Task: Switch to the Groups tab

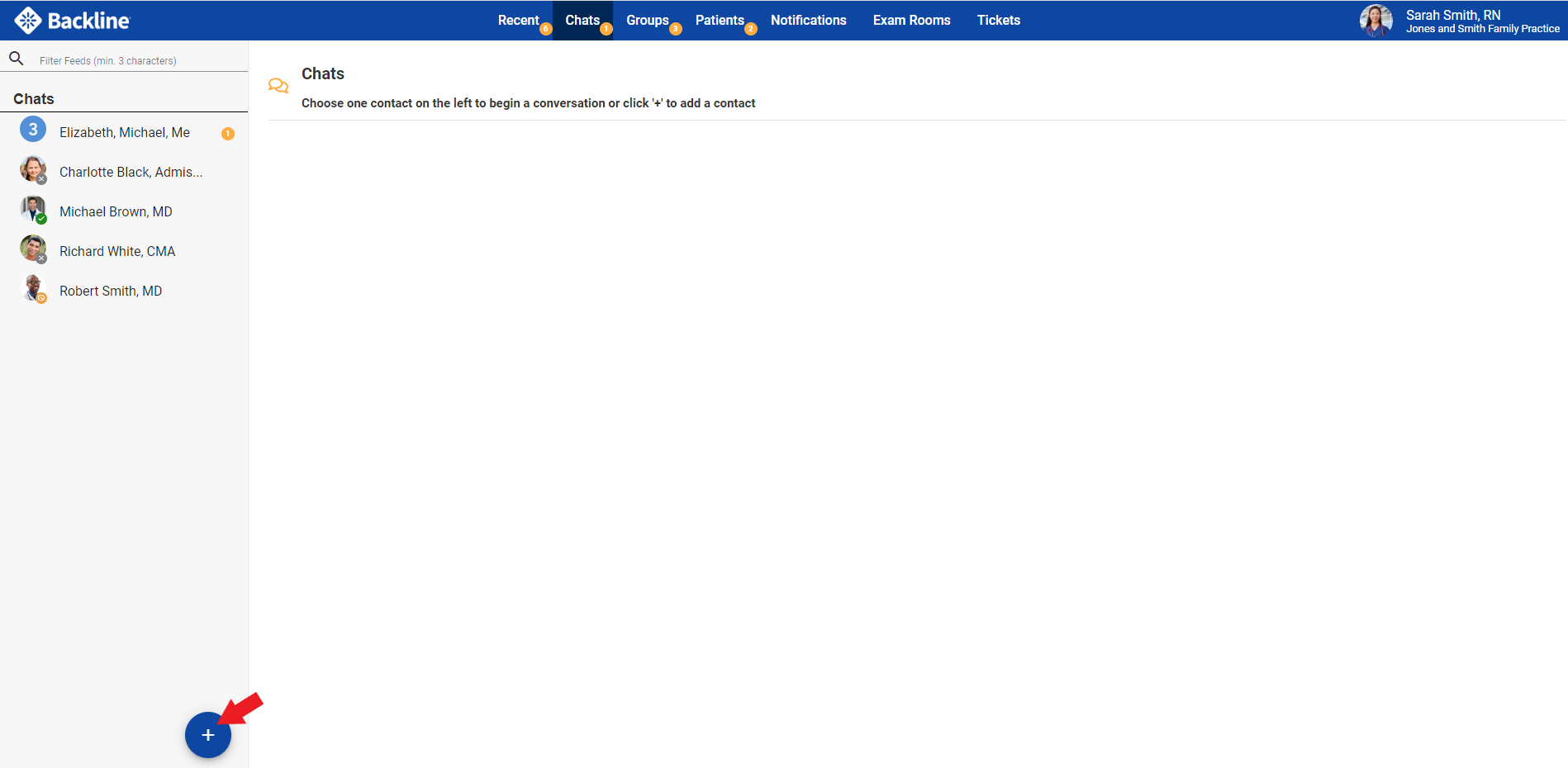Action: (x=647, y=21)
